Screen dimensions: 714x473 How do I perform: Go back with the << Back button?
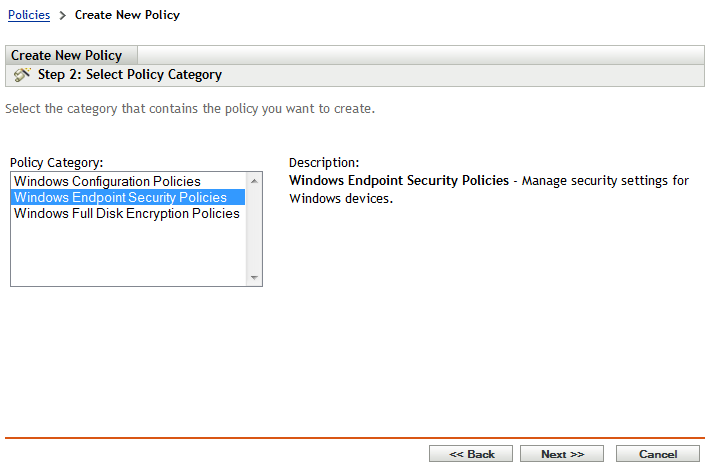pyautogui.click(x=471, y=454)
